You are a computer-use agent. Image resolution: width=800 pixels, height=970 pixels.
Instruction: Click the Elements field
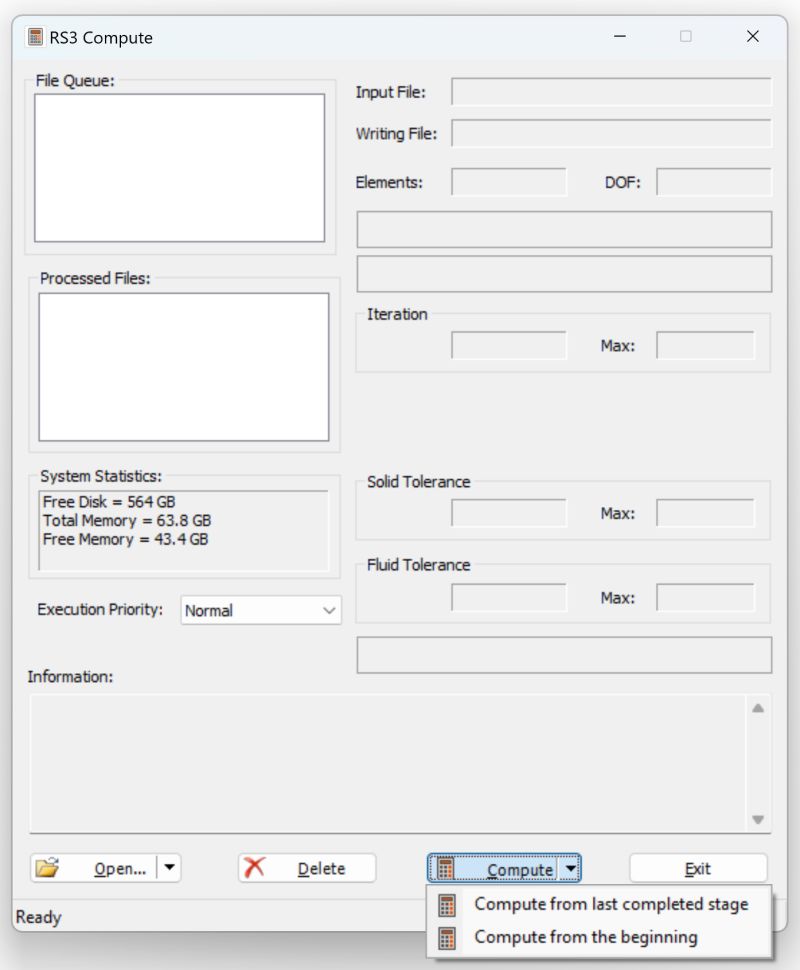tap(509, 182)
